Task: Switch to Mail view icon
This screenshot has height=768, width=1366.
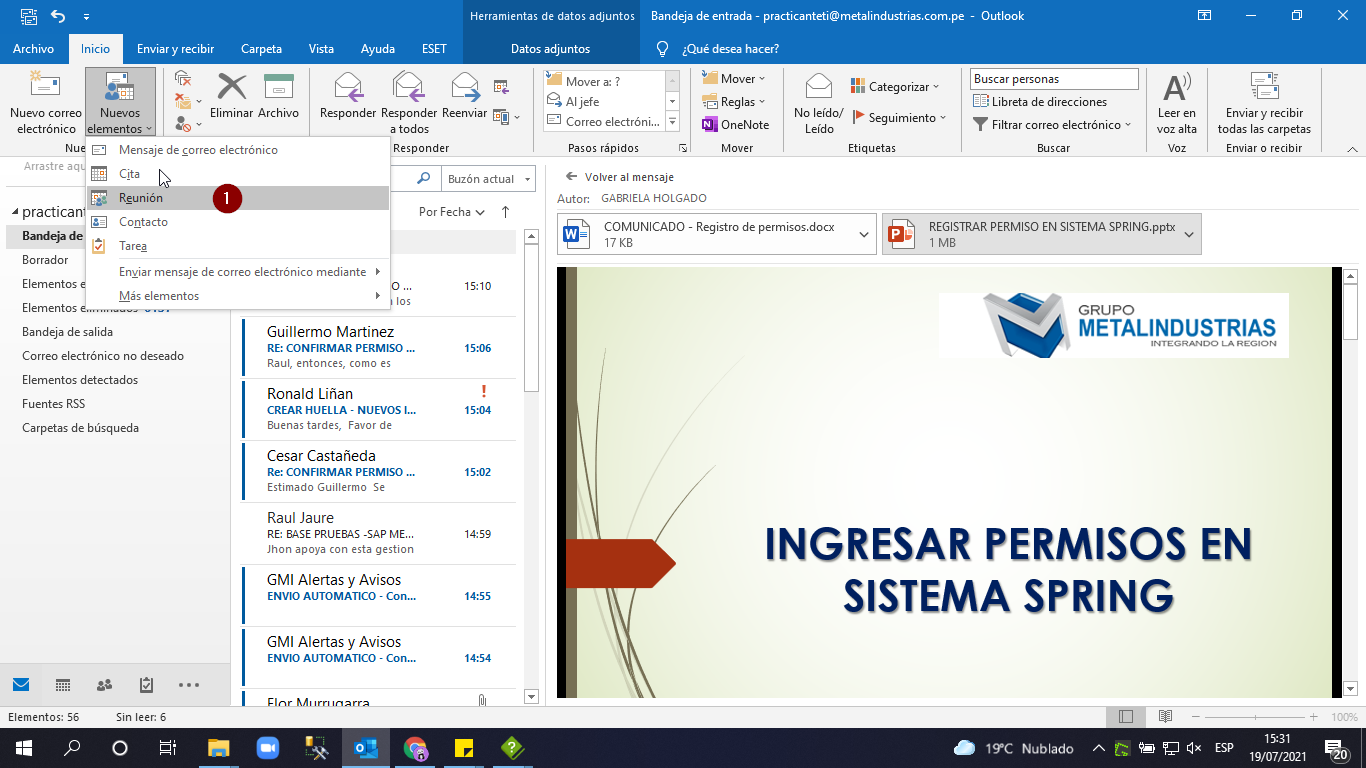Action: tap(21, 685)
